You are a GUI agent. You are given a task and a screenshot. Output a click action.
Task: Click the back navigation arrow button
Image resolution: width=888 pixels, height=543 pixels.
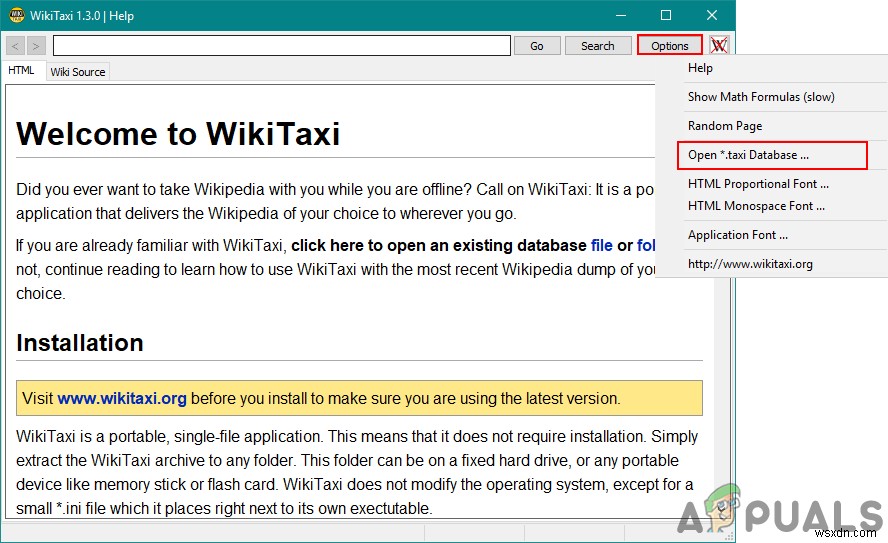(x=15, y=46)
